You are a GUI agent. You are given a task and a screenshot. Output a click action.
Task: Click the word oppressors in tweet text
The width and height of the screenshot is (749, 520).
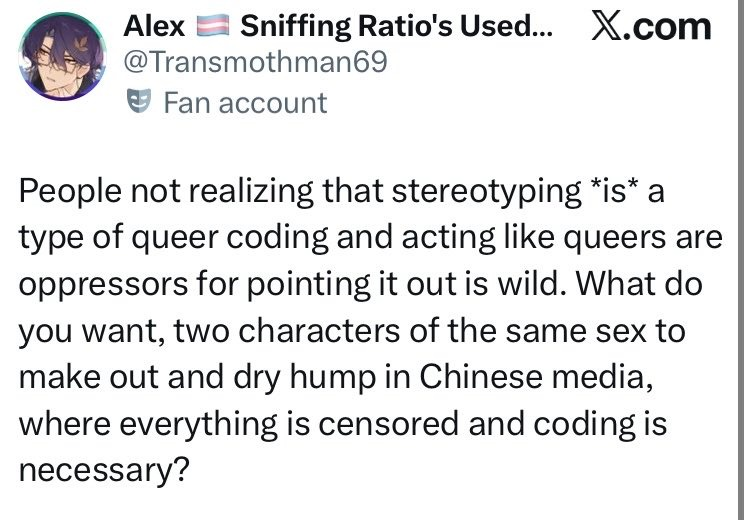pos(103,285)
